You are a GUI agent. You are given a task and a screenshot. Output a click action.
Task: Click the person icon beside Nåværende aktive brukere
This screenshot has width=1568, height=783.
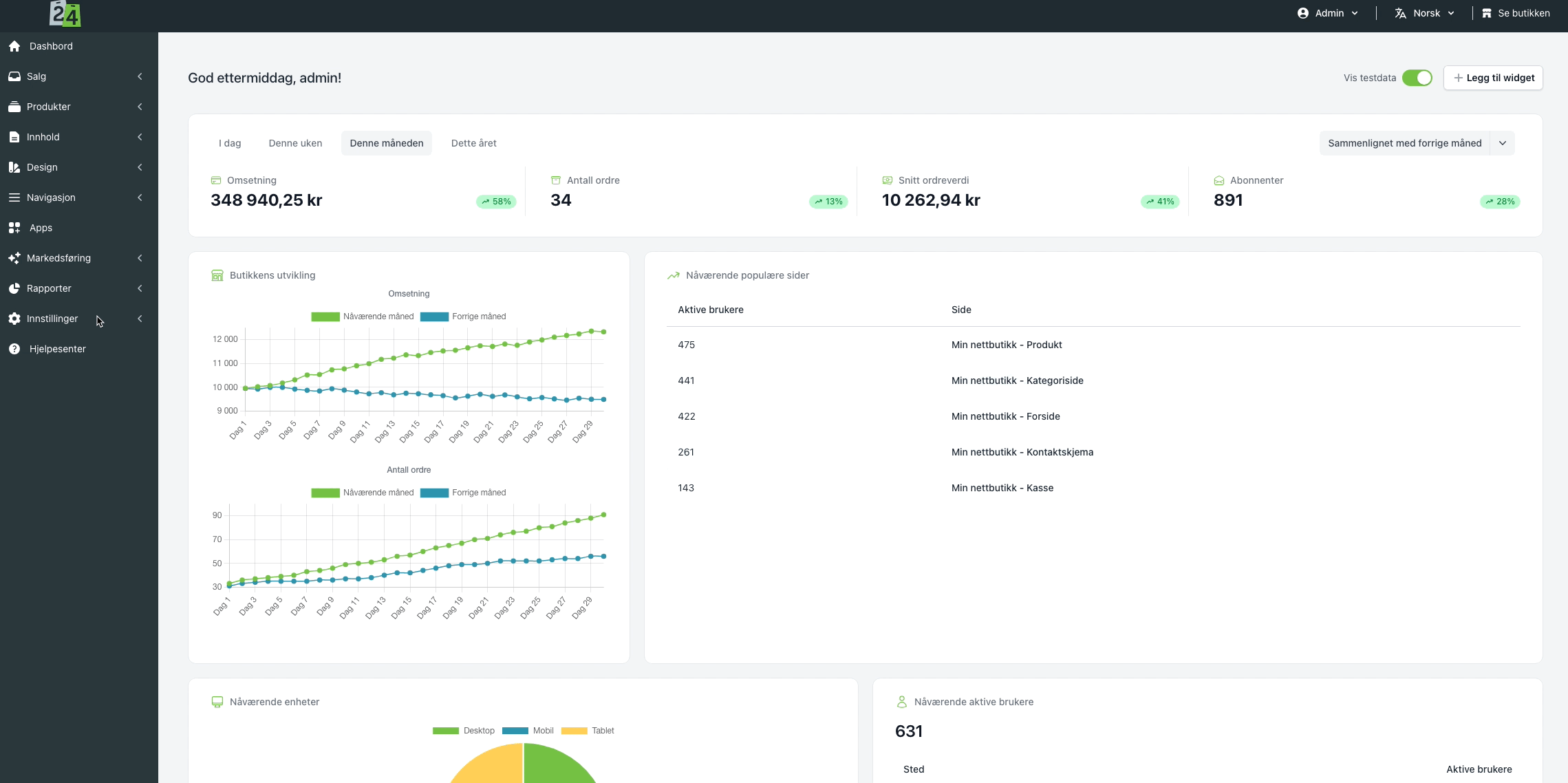coord(902,702)
